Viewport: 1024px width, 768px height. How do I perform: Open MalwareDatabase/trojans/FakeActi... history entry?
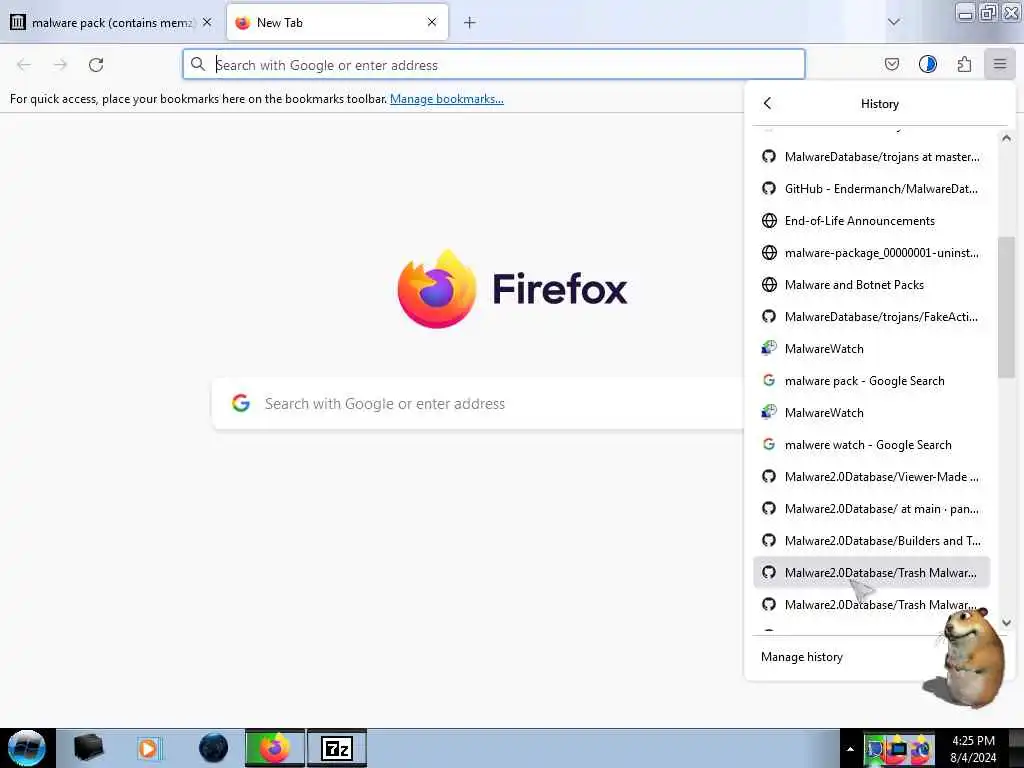pyautogui.click(x=871, y=317)
